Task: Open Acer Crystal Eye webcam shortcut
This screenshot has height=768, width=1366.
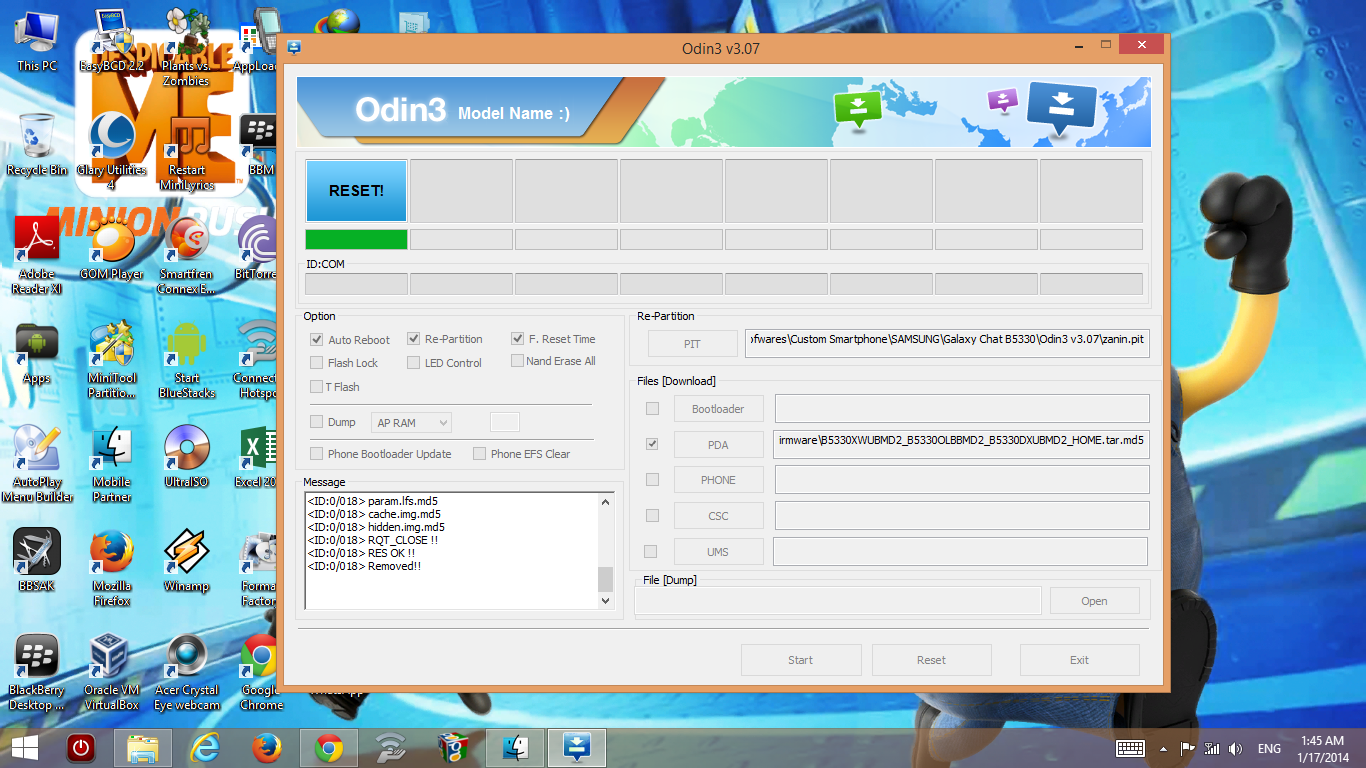Action: (187, 671)
